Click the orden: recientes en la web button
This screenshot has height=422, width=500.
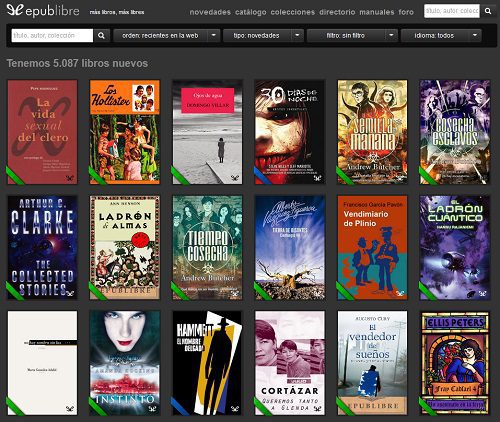pos(160,35)
